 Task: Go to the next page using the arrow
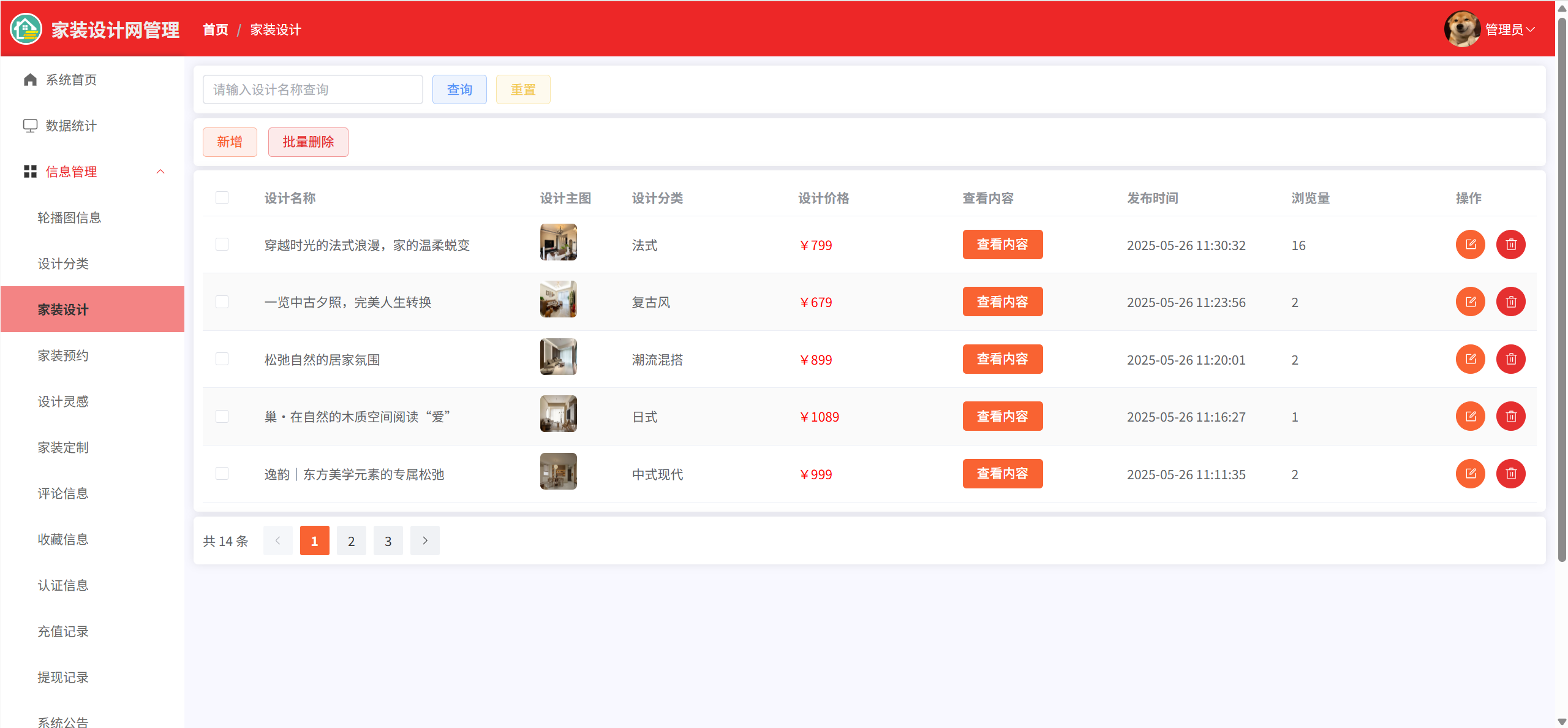[424, 540]
